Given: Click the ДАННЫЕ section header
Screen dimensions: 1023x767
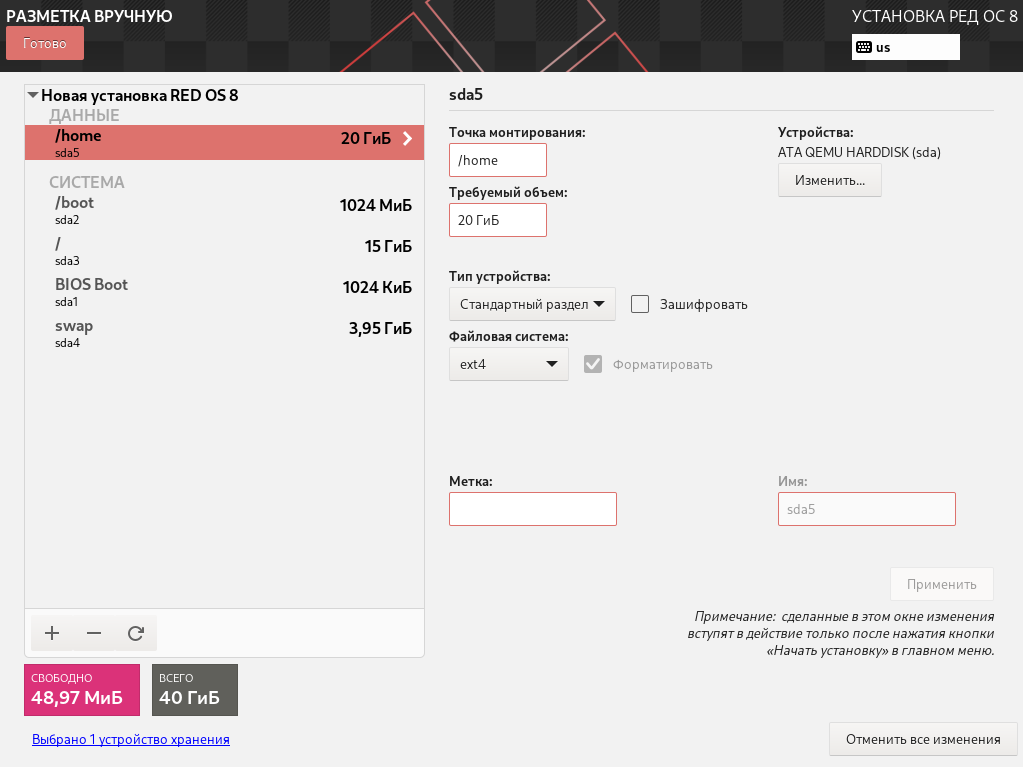Looking at the screenshot, I should tap(84, 115).
